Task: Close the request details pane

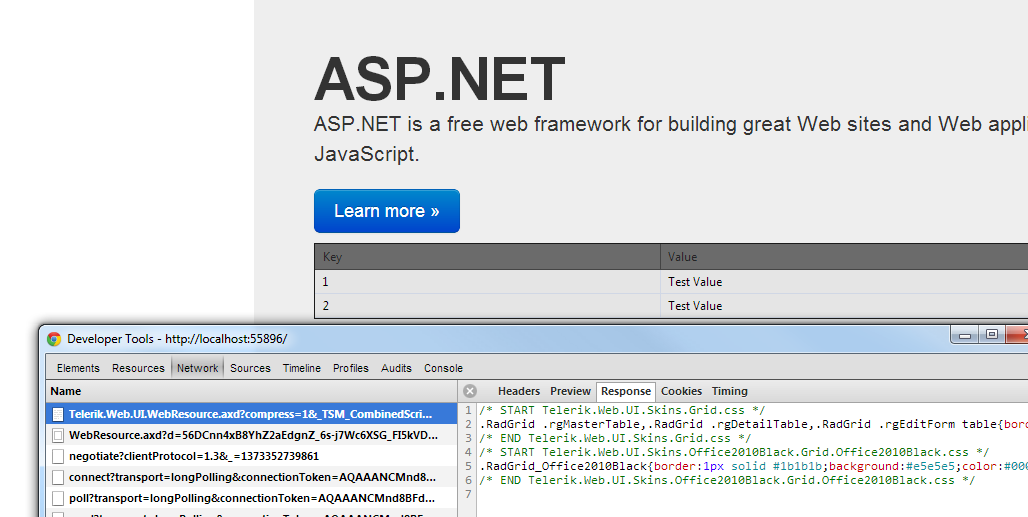Action: (x=470, y=391)
